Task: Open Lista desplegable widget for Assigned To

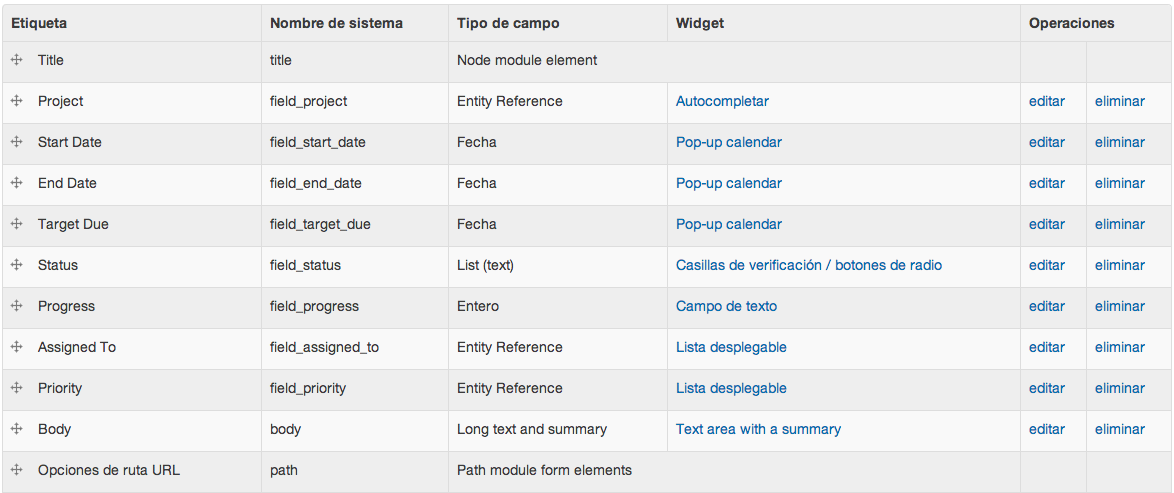Action: pos(731,347)
